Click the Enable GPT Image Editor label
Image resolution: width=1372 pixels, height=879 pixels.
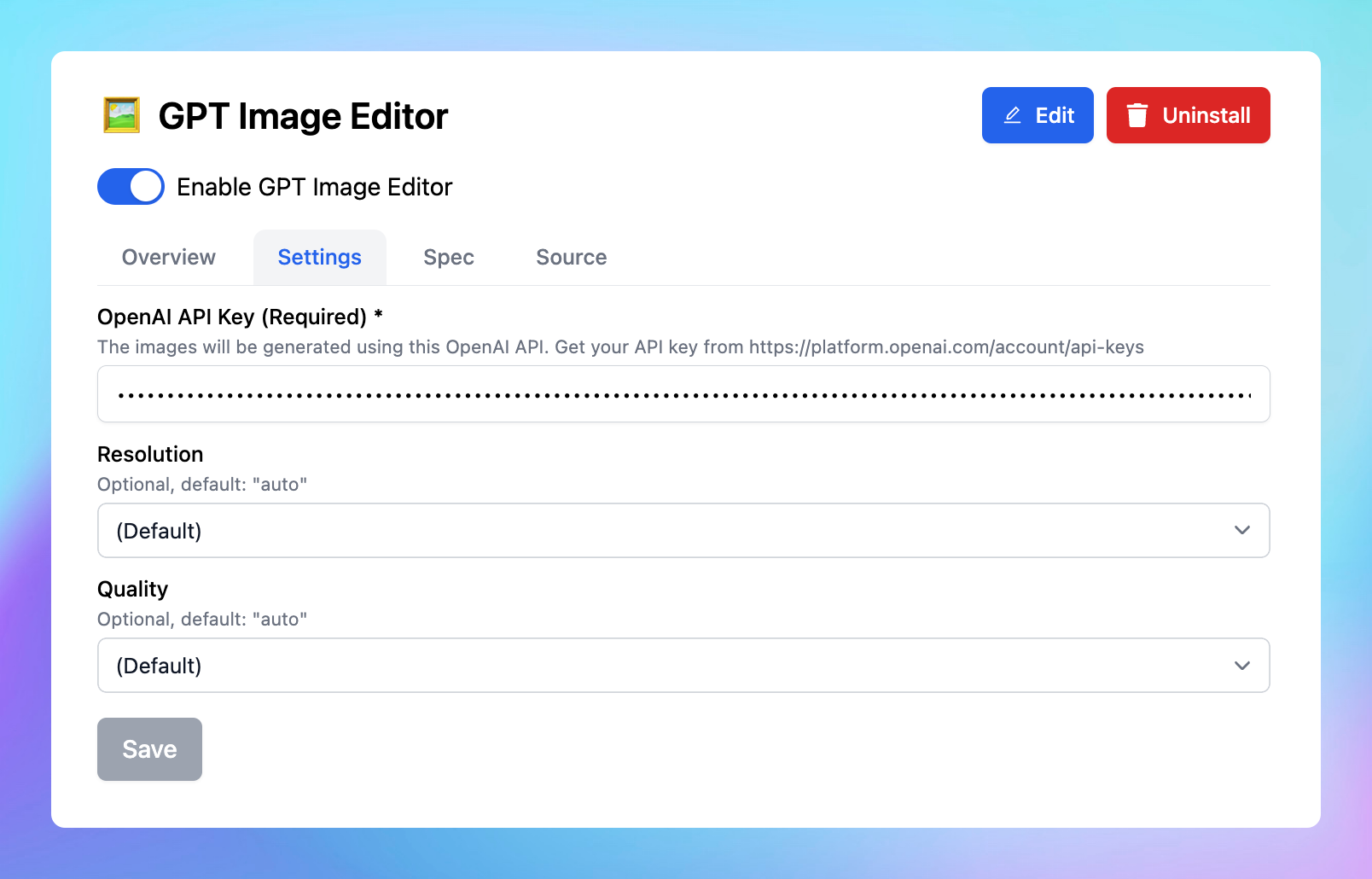(315, 187)
